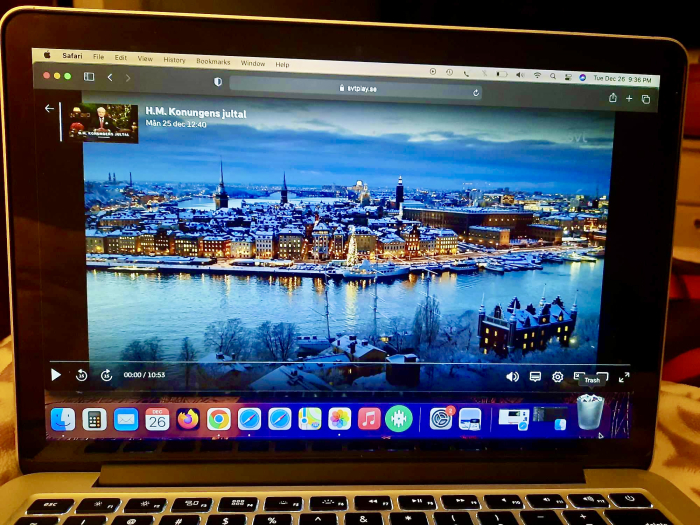Image resolution: width=700 pixels, height=525 pixels.
Task: Open Spotlight search
Action: click(553, 76)
